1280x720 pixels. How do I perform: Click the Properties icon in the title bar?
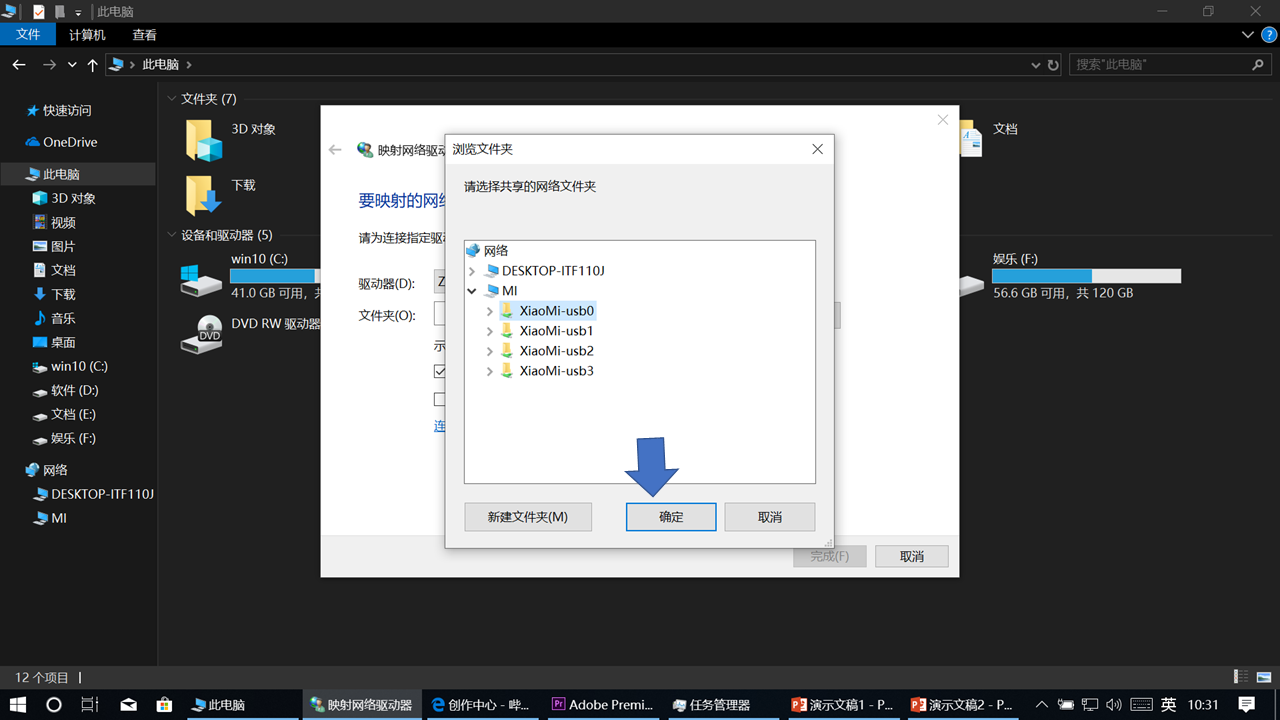[39, 11]
